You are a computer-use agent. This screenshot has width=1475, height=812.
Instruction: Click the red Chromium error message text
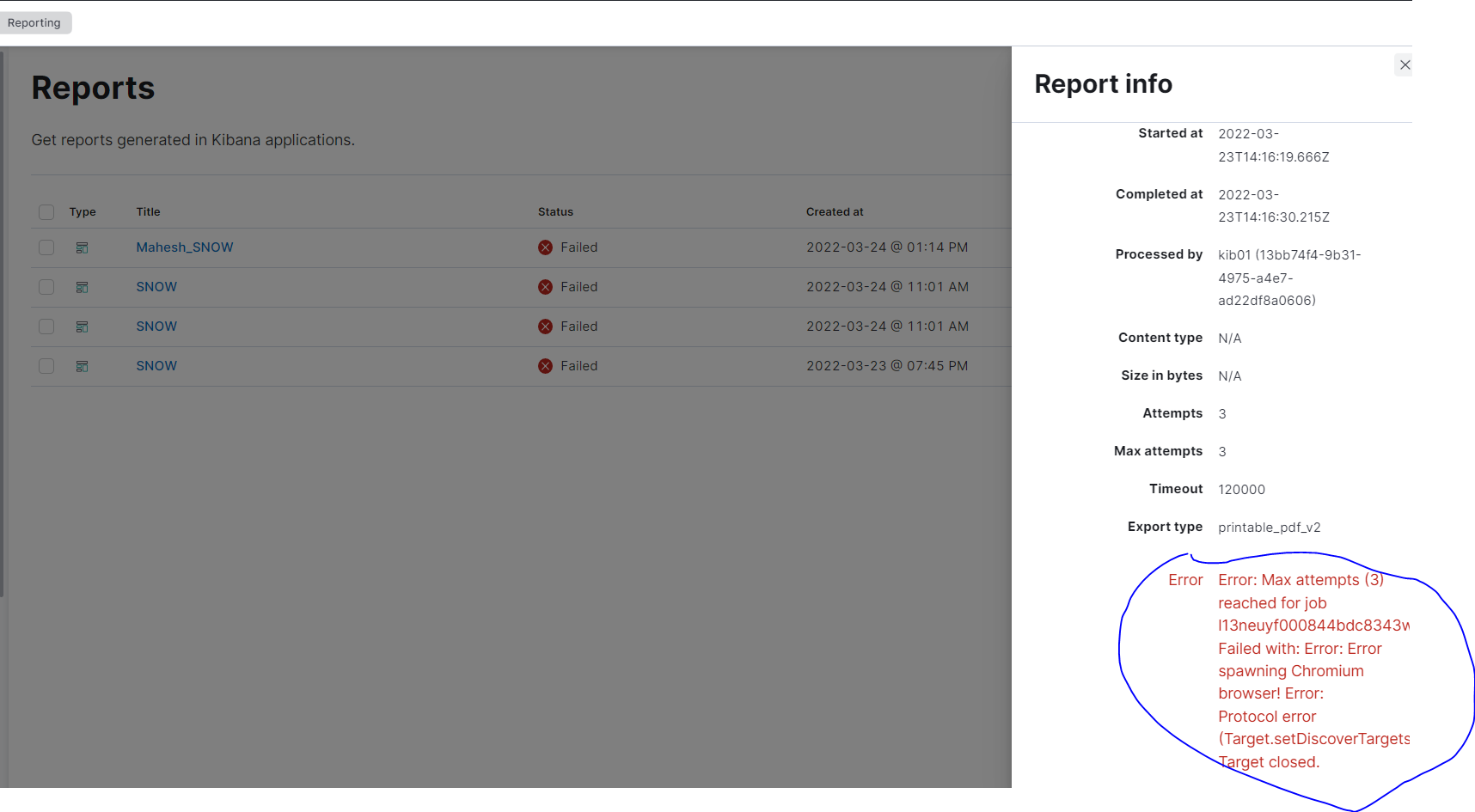click(1313, 671)
